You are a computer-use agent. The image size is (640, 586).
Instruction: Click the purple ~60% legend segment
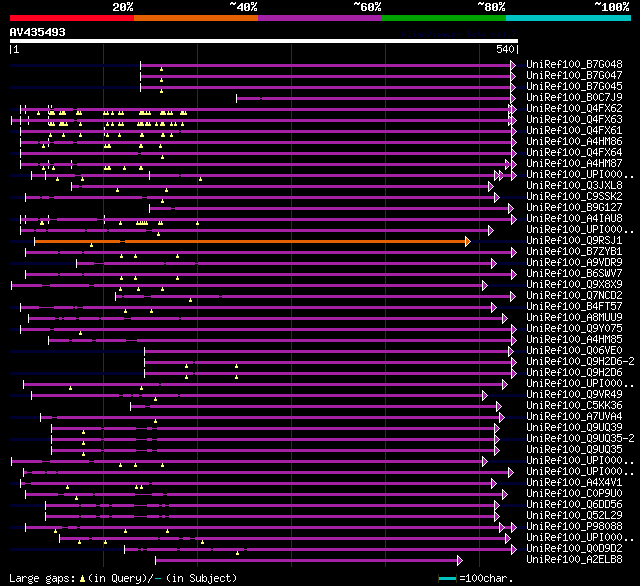point(320,18)
